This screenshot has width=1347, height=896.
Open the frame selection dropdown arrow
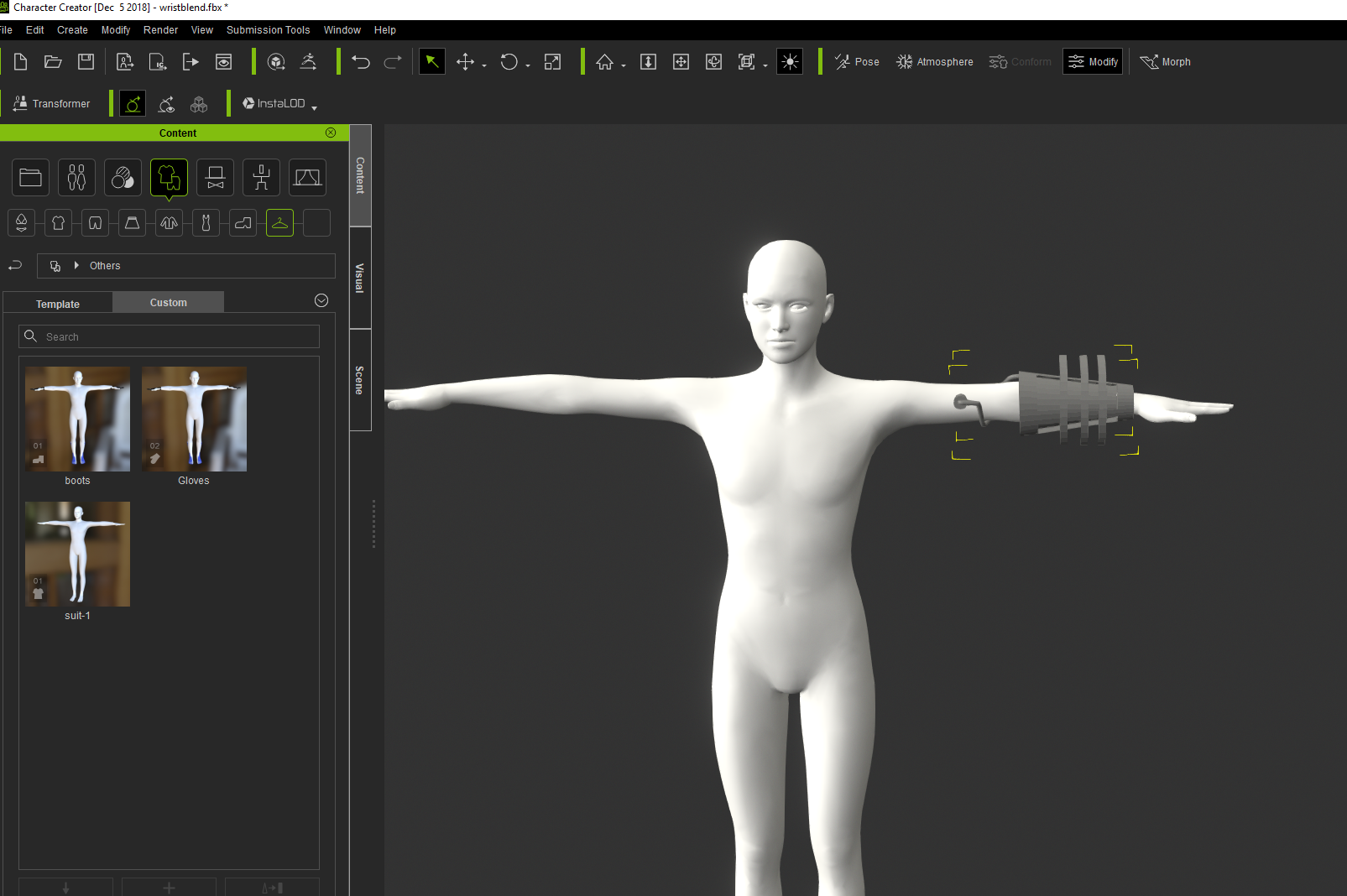coord(765,65)
